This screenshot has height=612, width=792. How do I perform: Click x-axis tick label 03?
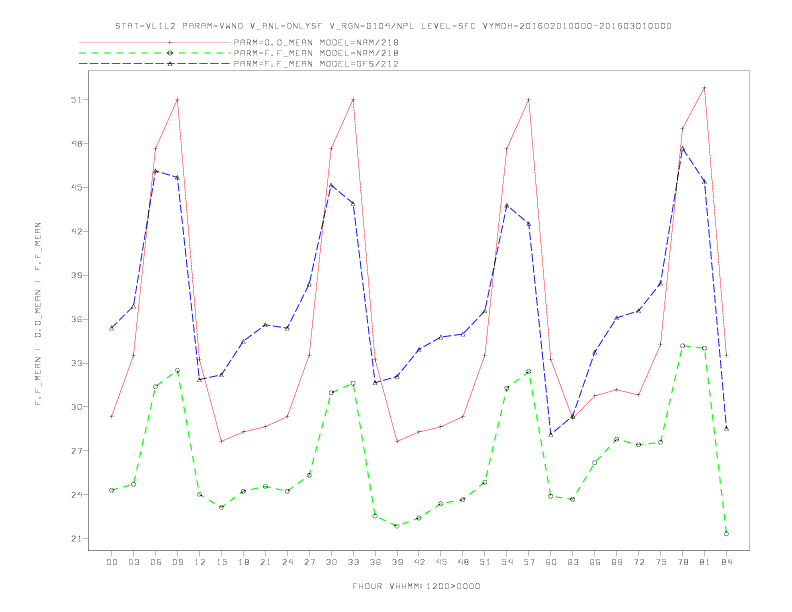coord(133,562)
